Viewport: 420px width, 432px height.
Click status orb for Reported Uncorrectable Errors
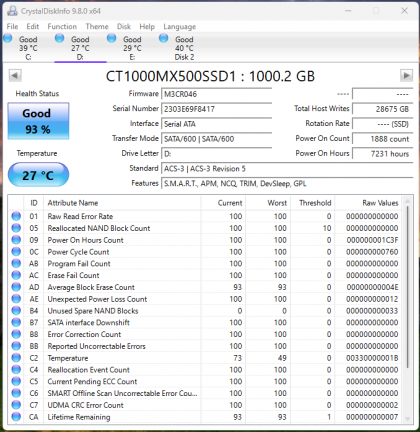pyautogui.click(x=16, y=346)
